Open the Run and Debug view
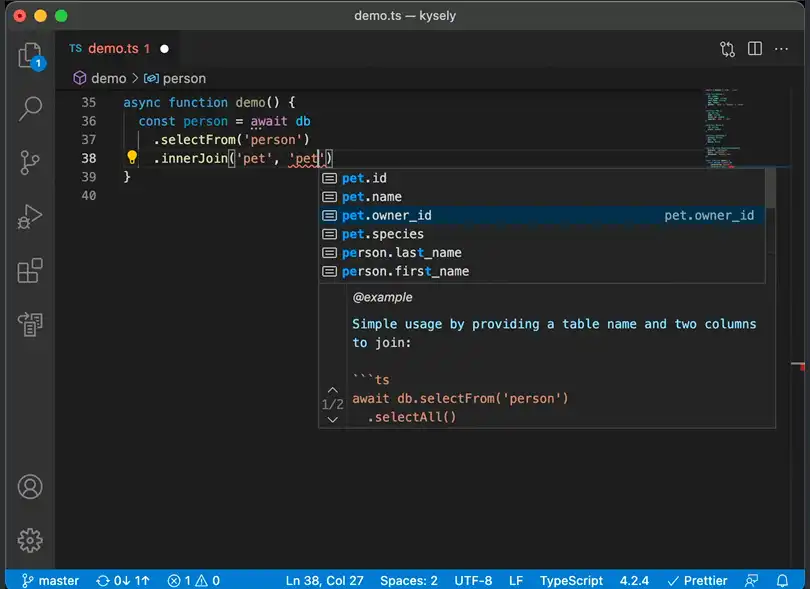This screenshot has height=589, width=810. (30, 216)
